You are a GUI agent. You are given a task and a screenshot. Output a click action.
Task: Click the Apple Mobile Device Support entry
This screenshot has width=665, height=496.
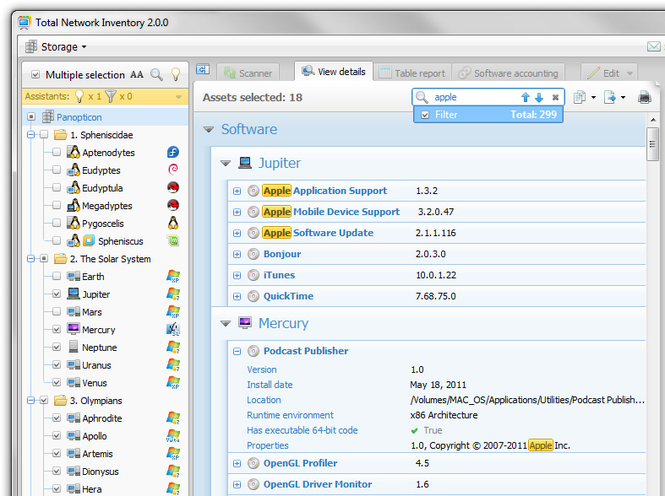pos(331,212)
